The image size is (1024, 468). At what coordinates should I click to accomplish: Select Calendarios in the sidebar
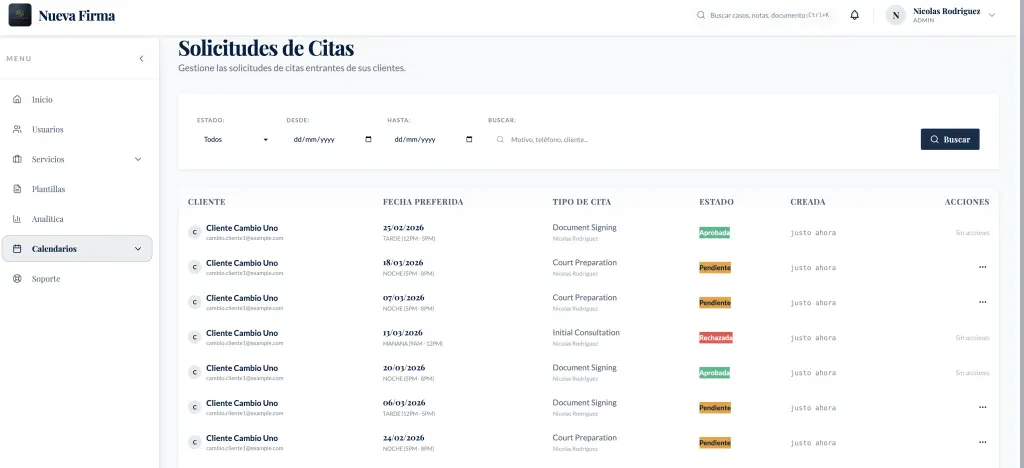tap(77, 249)
